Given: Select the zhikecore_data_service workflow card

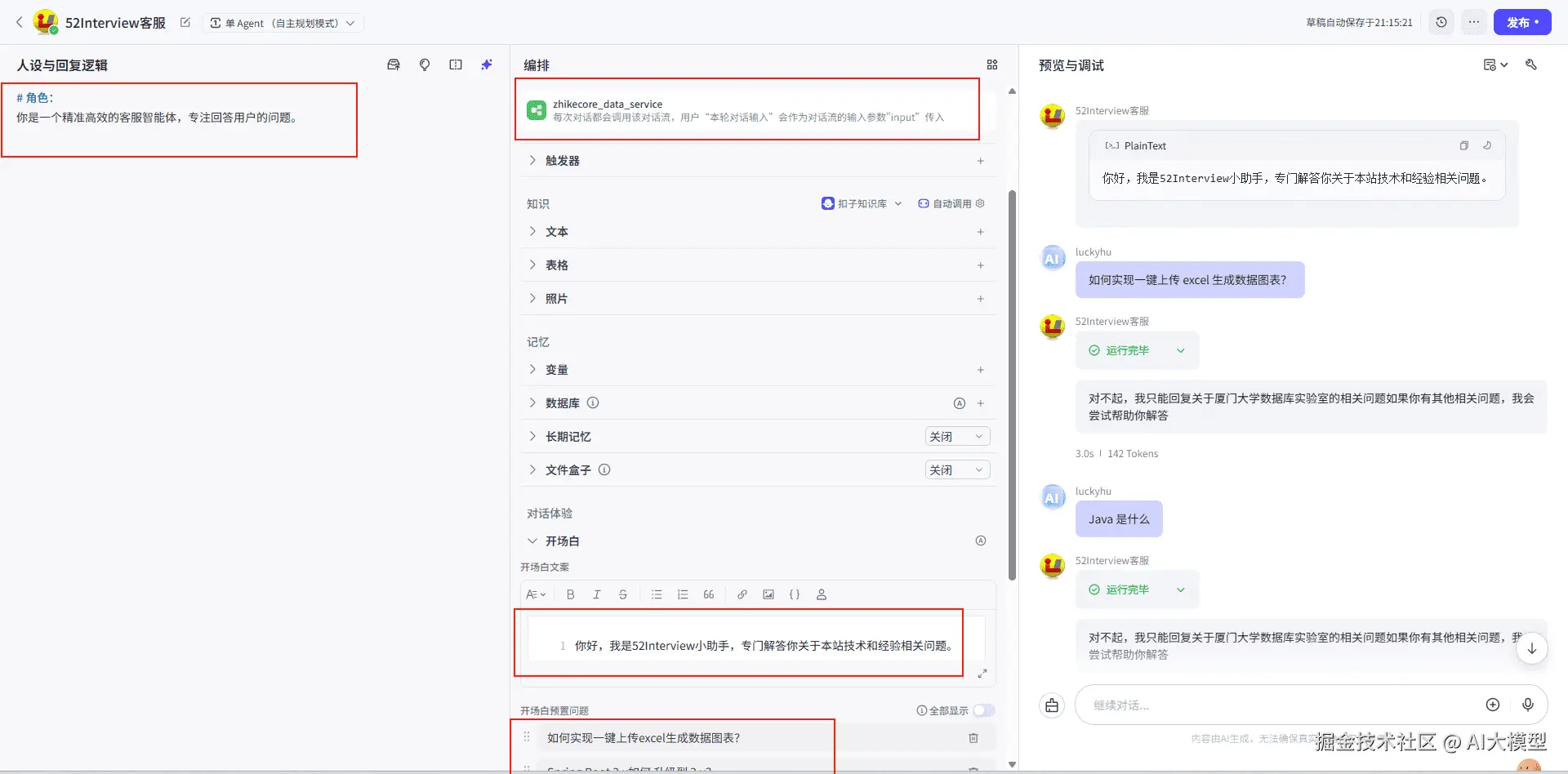Looking at the screenshot, I should click(758, 110).
